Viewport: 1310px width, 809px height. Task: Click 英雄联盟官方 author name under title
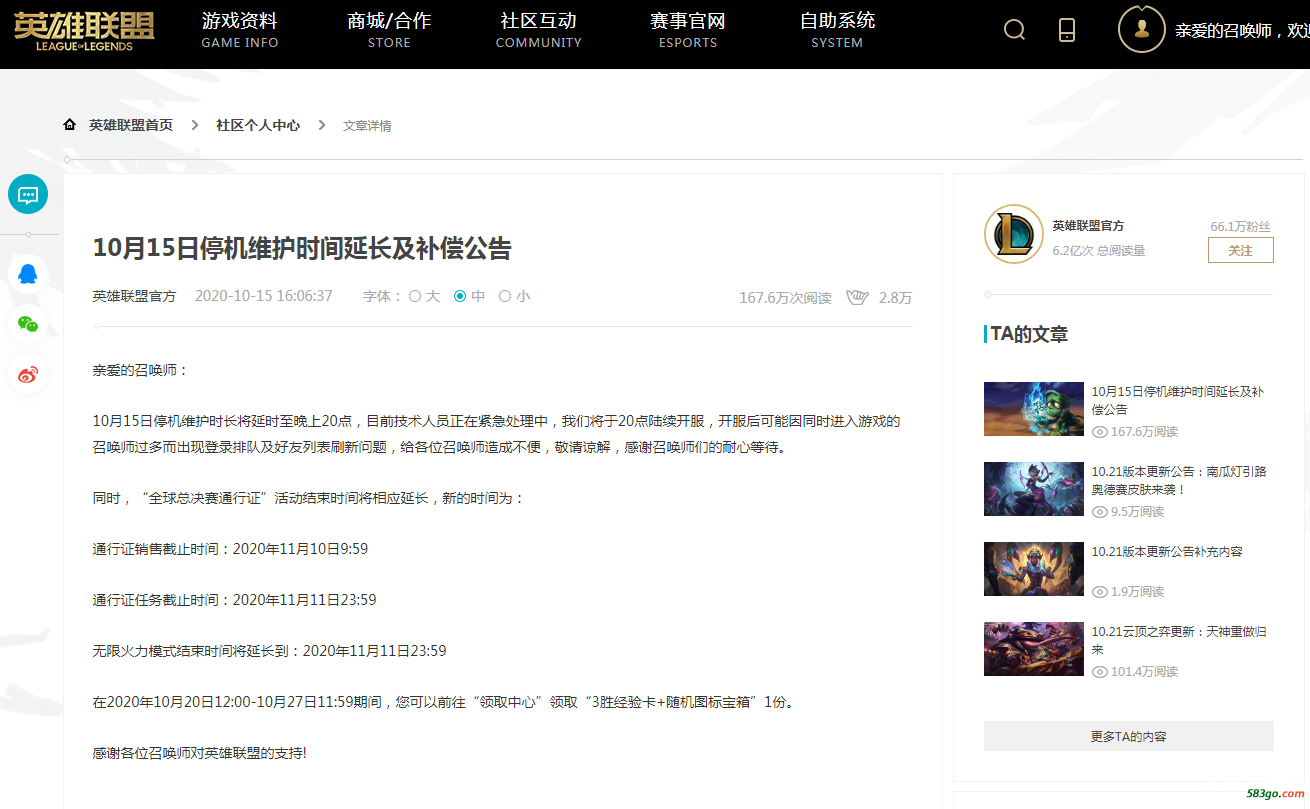tap(134, 296)
